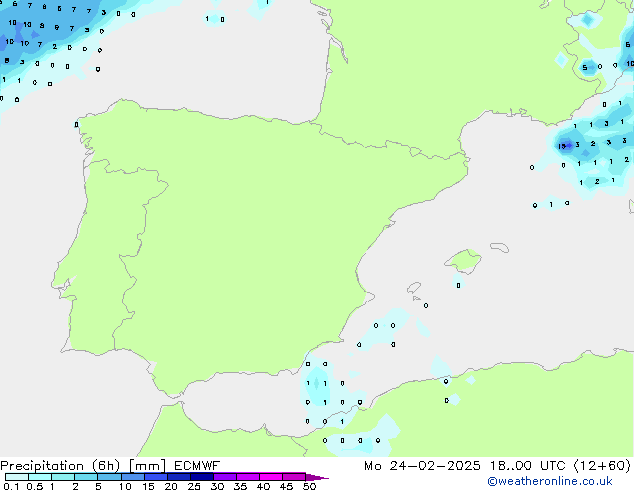
Task: Click the '35' legend scale label
Action: click(x=240, y=486)
